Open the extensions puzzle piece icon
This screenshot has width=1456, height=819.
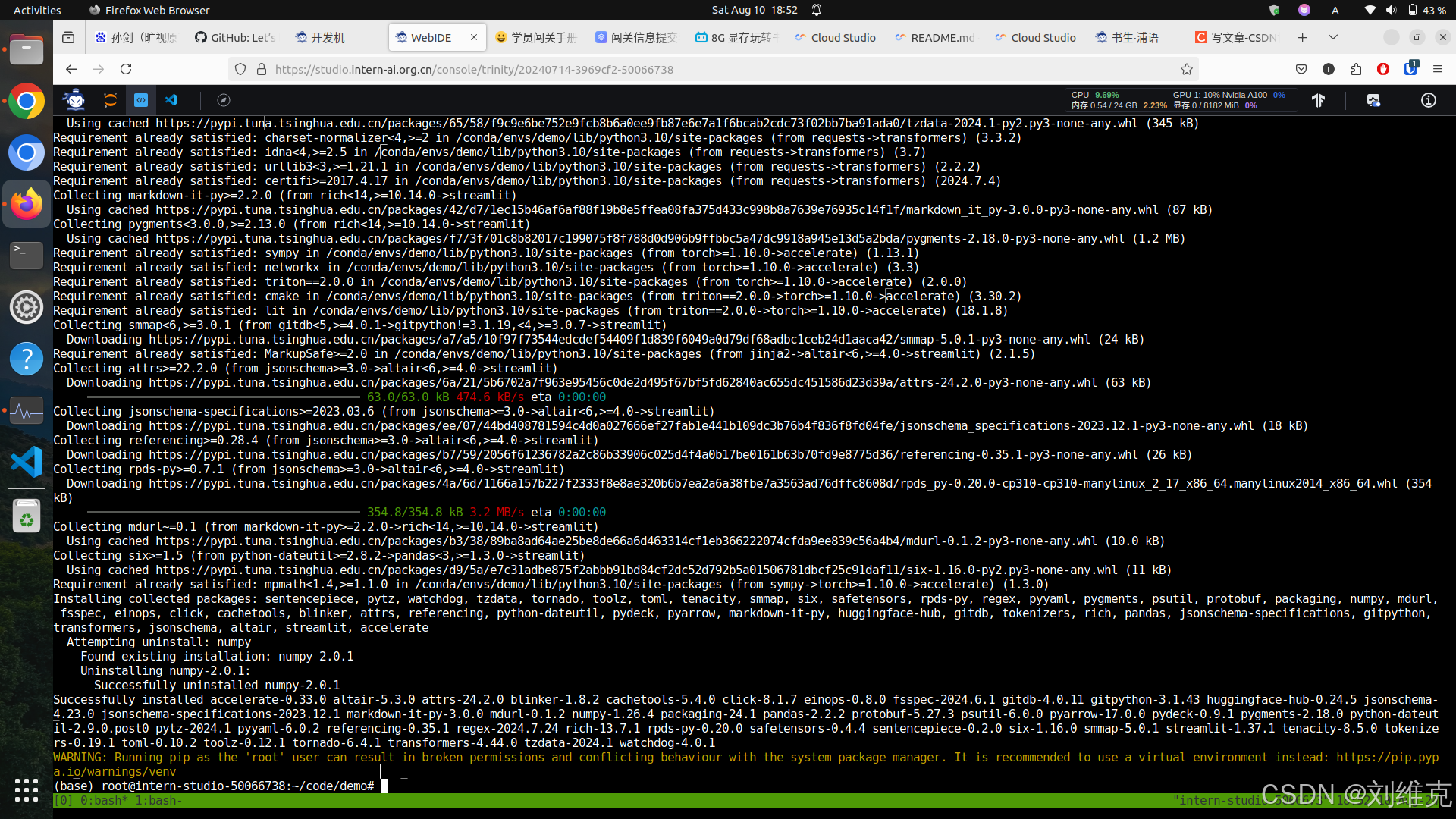pyautogui.click(x=1356, y=69)
